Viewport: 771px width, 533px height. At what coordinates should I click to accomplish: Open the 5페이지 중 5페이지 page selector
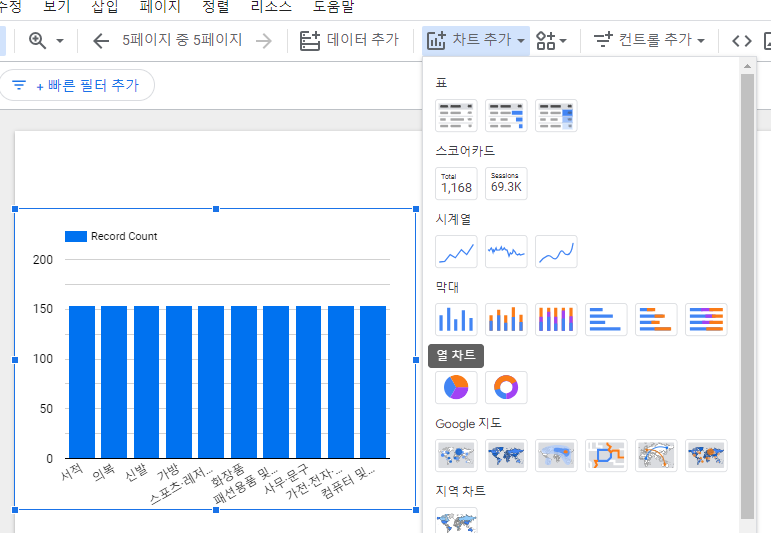[182, 40]
